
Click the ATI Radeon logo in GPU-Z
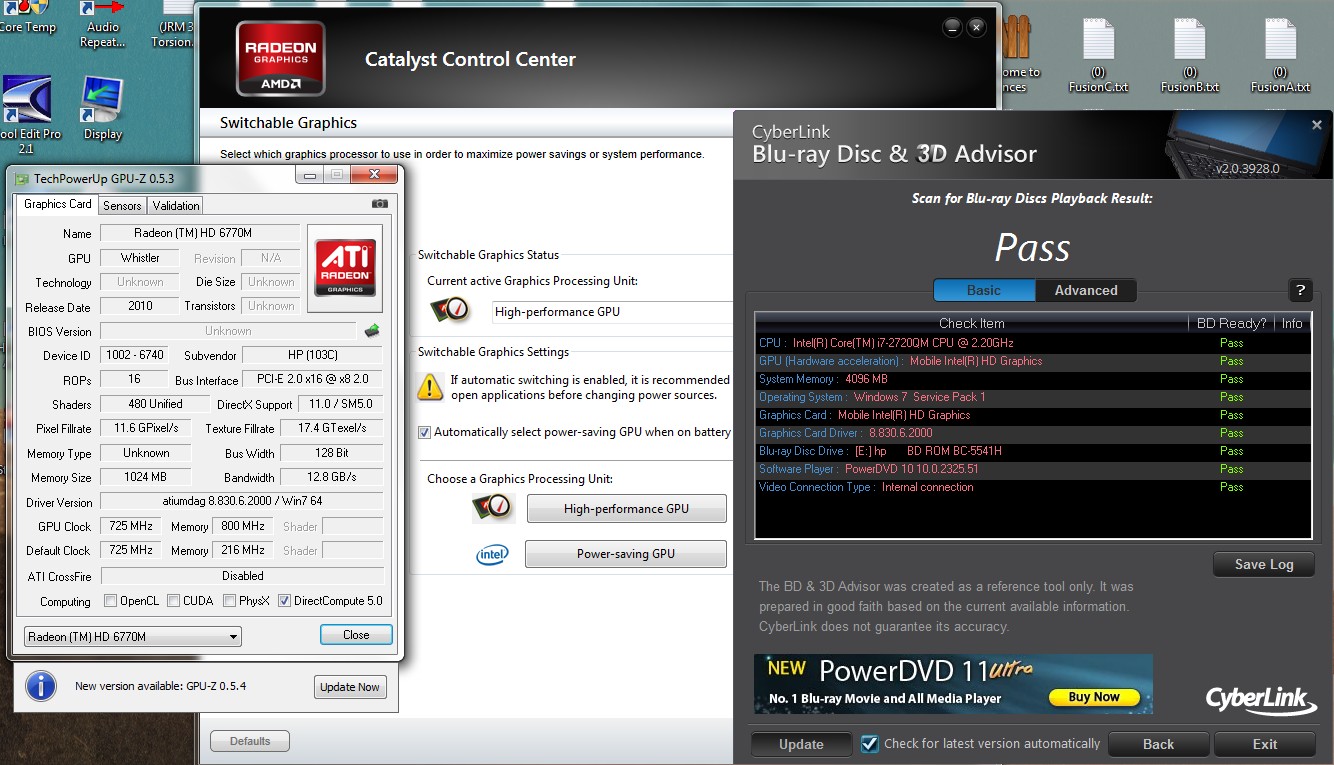[x=346, y=267]
